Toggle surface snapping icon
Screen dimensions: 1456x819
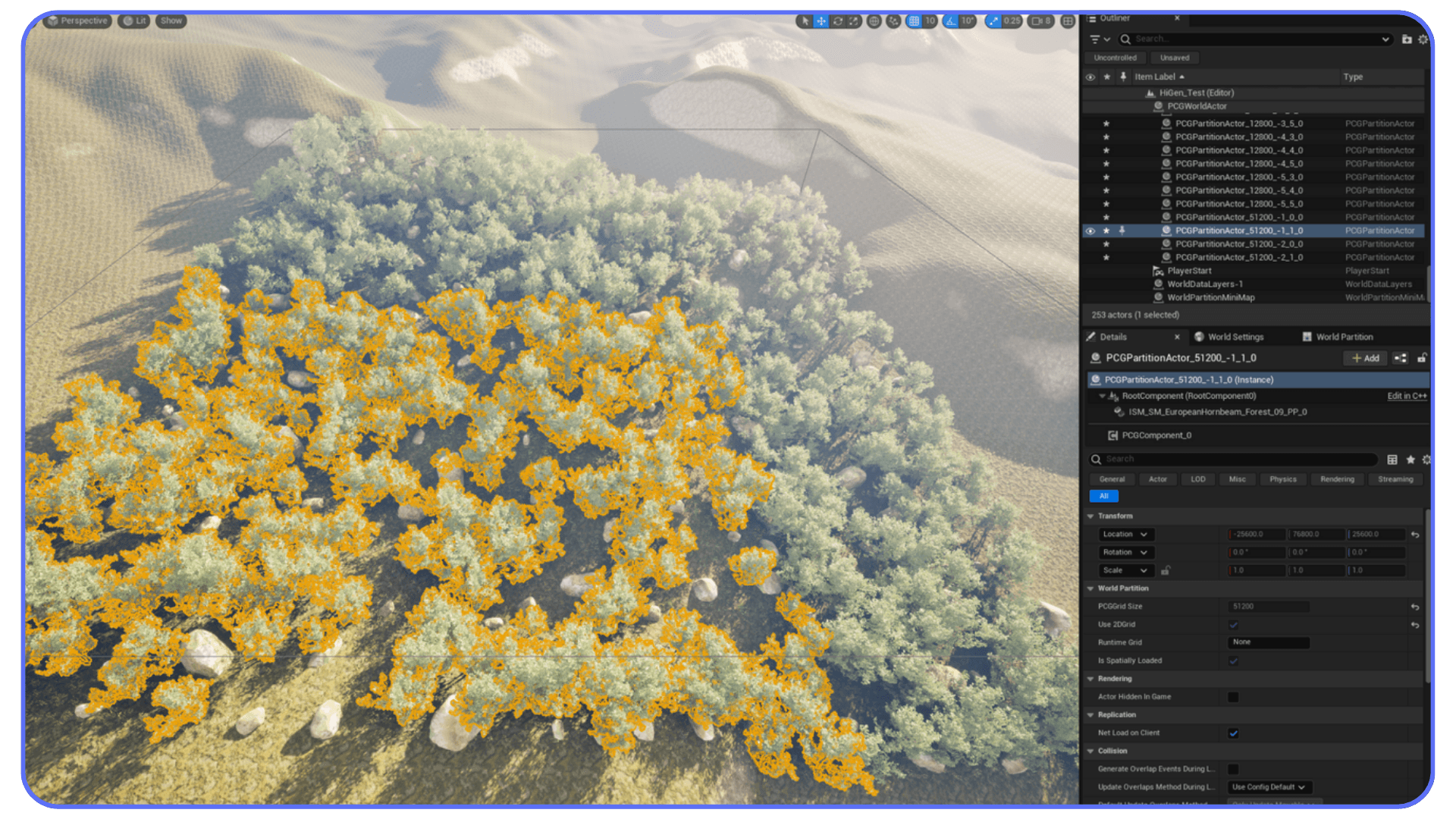pyautogui.click(x=894, y=21)
